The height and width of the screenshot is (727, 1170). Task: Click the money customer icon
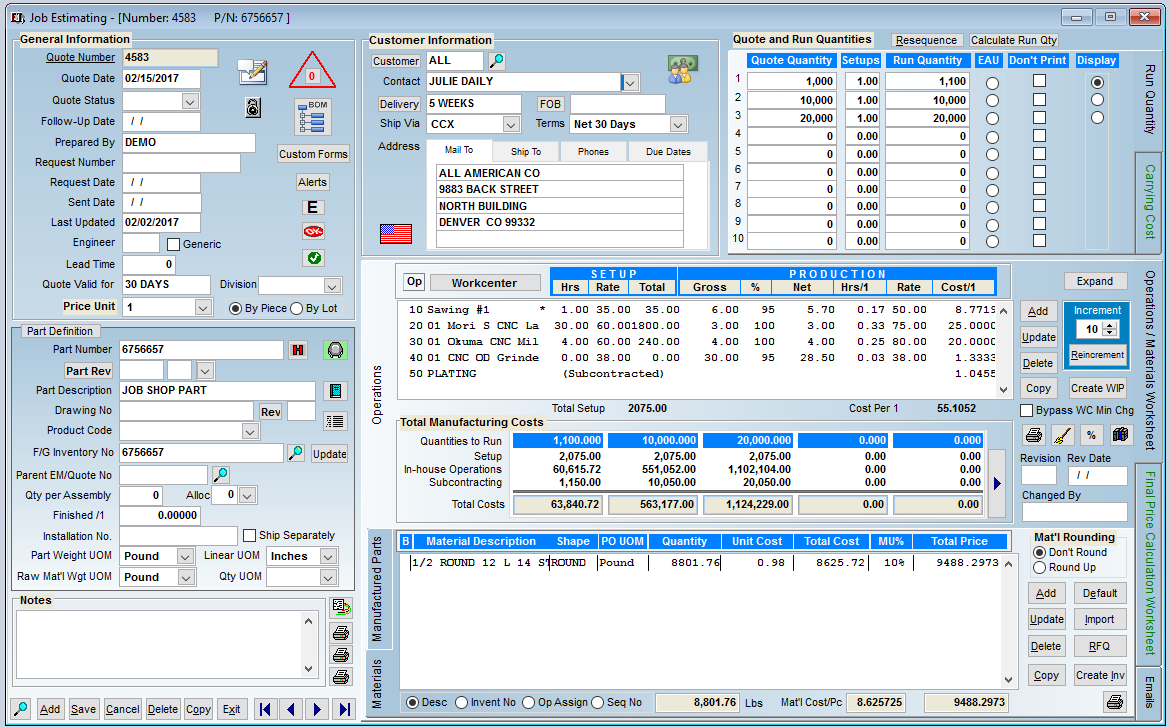coord(682,69)
